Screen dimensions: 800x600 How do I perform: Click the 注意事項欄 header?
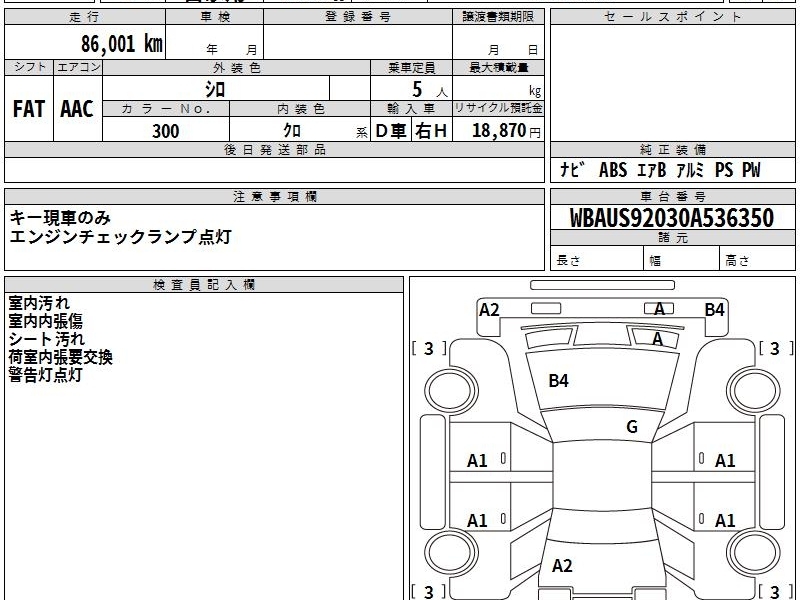(274, 196)
